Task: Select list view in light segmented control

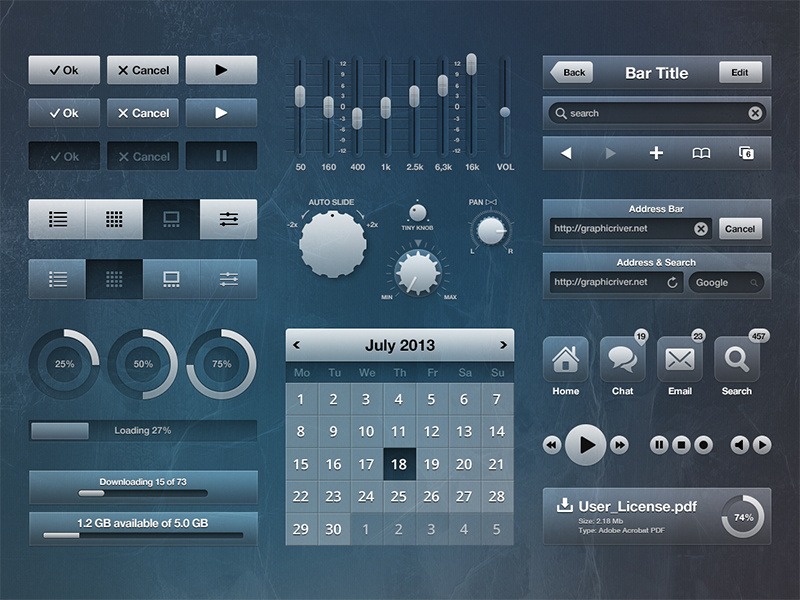Action: click(57, 219)
